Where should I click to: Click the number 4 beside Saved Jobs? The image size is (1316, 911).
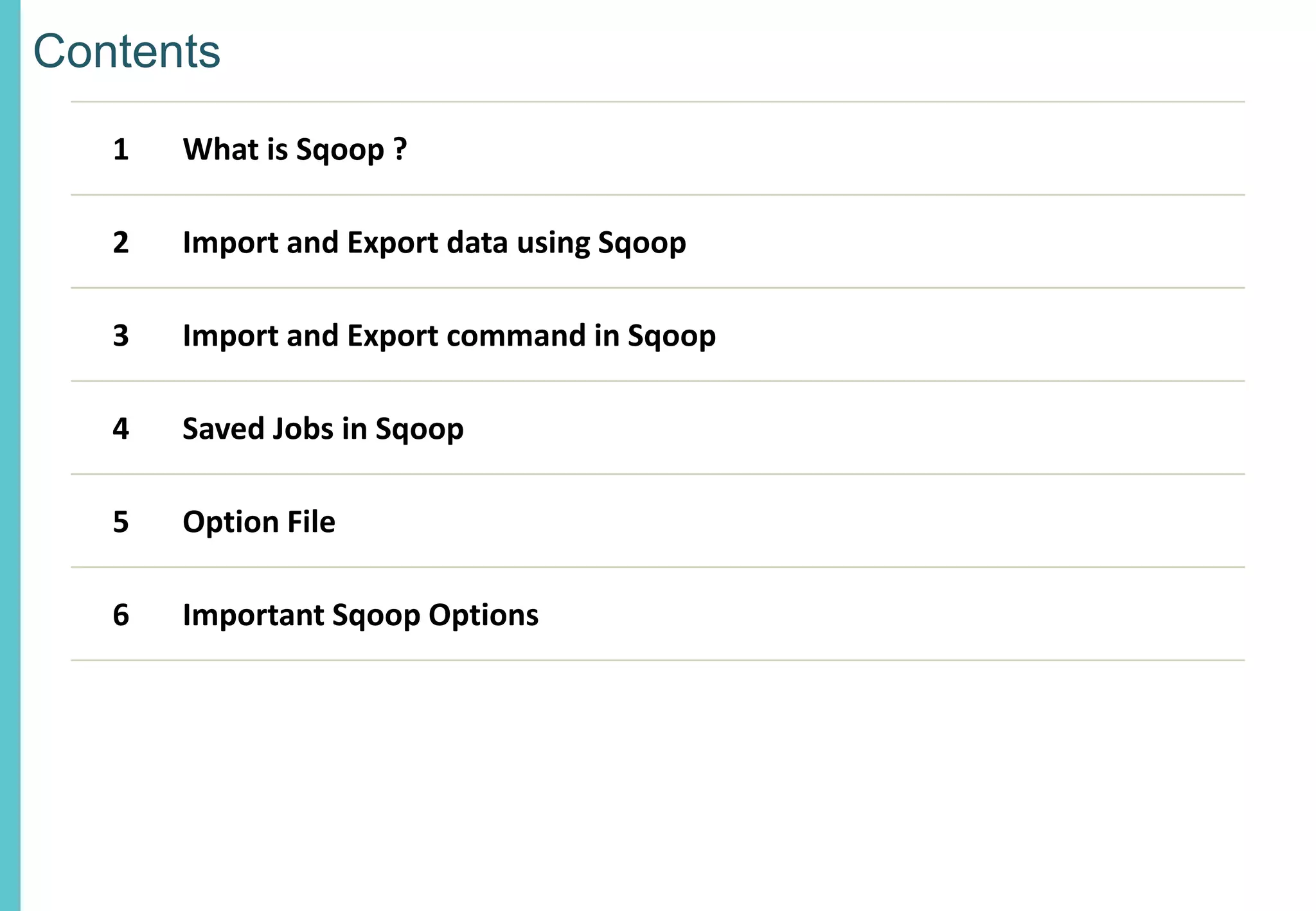[121, 429]
